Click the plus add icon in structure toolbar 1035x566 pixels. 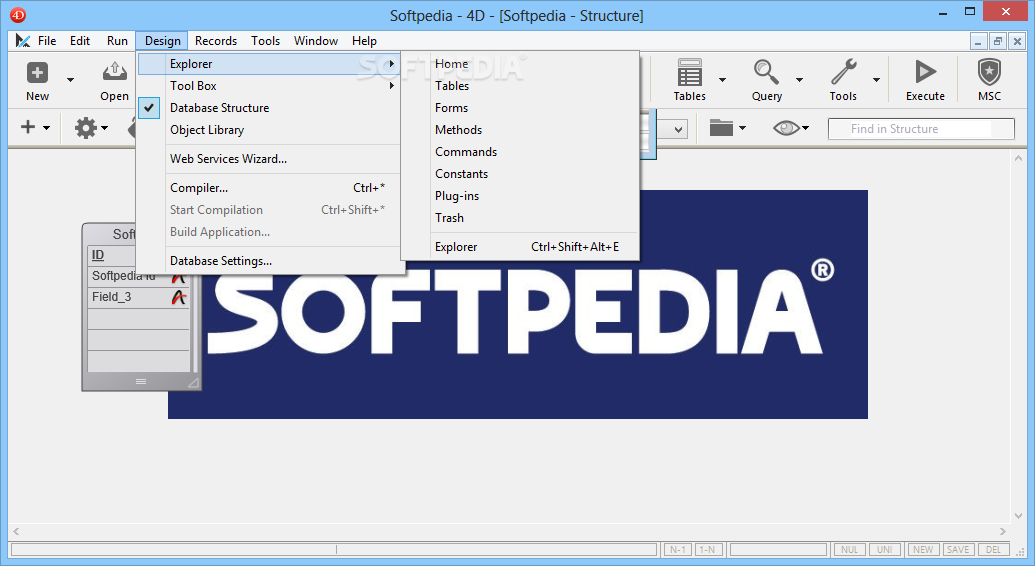[28, 126]
